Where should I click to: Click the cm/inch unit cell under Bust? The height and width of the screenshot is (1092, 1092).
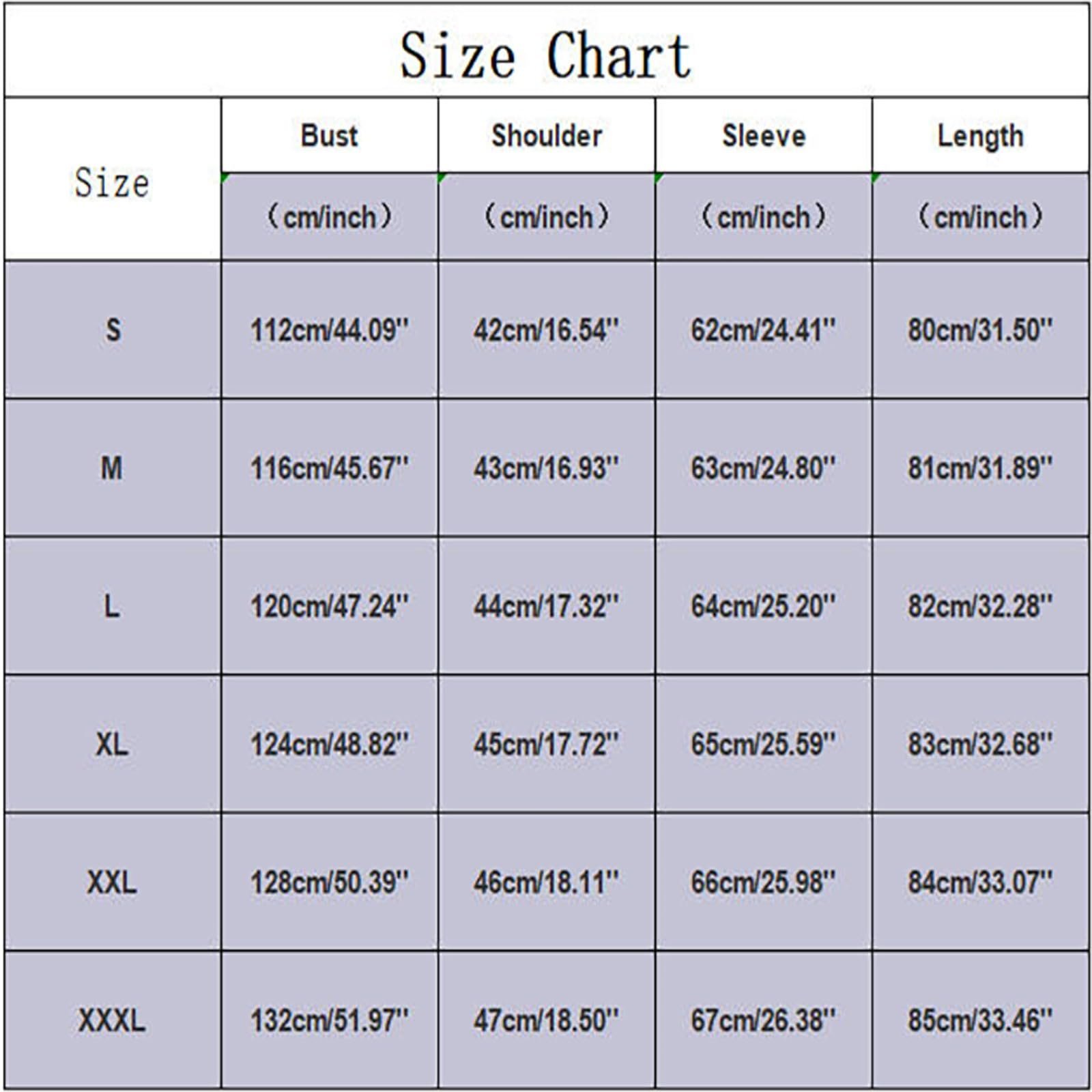329,217
